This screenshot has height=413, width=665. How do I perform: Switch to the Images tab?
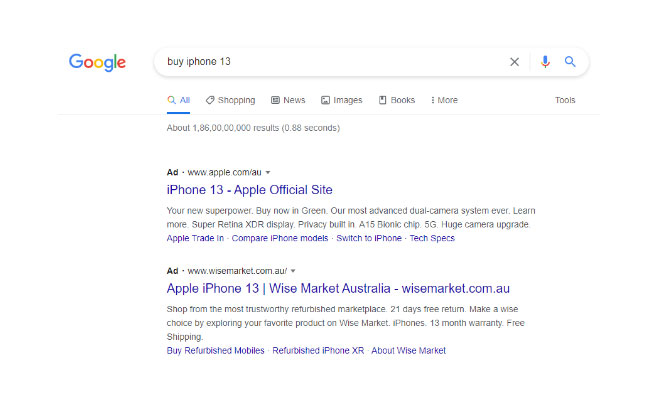341,100
